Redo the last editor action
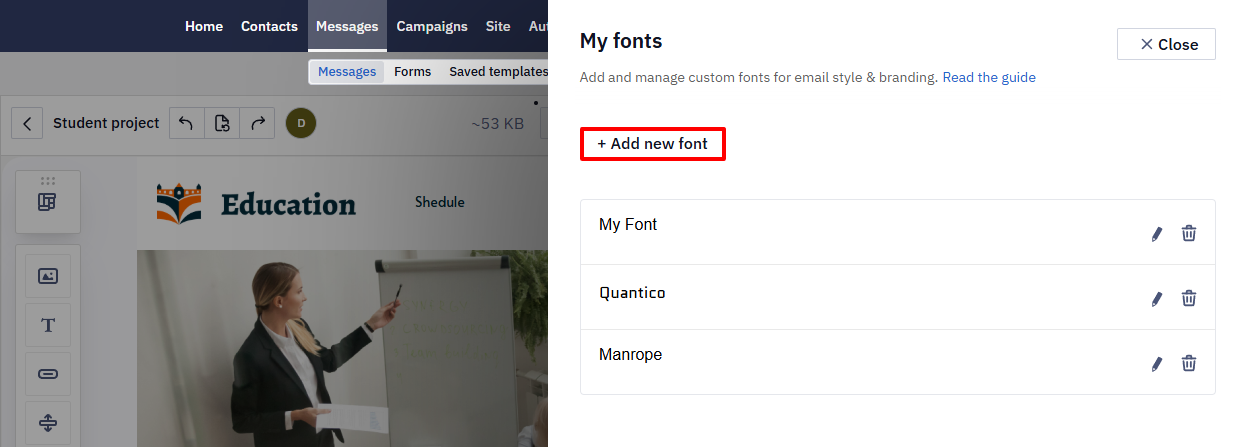 tap(257, 123)
